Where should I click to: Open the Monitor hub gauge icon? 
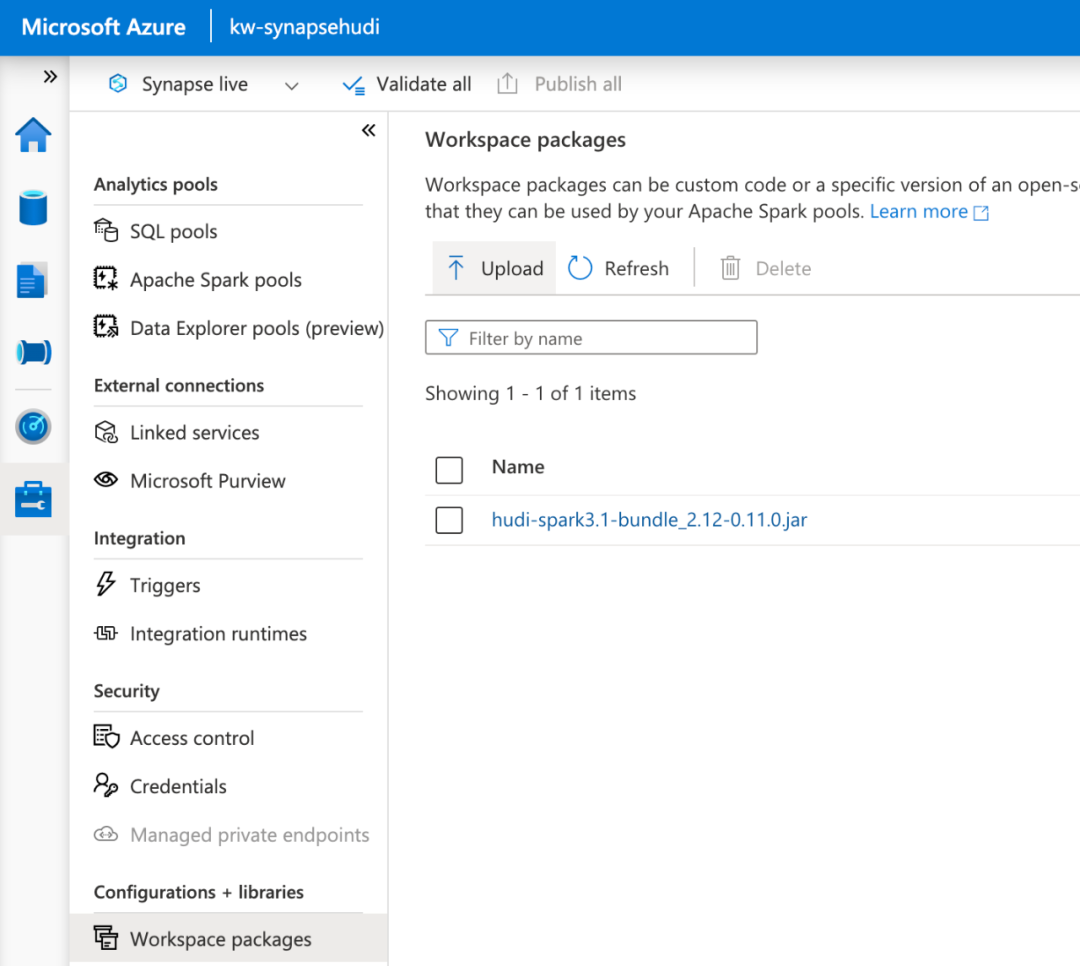tap(33, 427)
